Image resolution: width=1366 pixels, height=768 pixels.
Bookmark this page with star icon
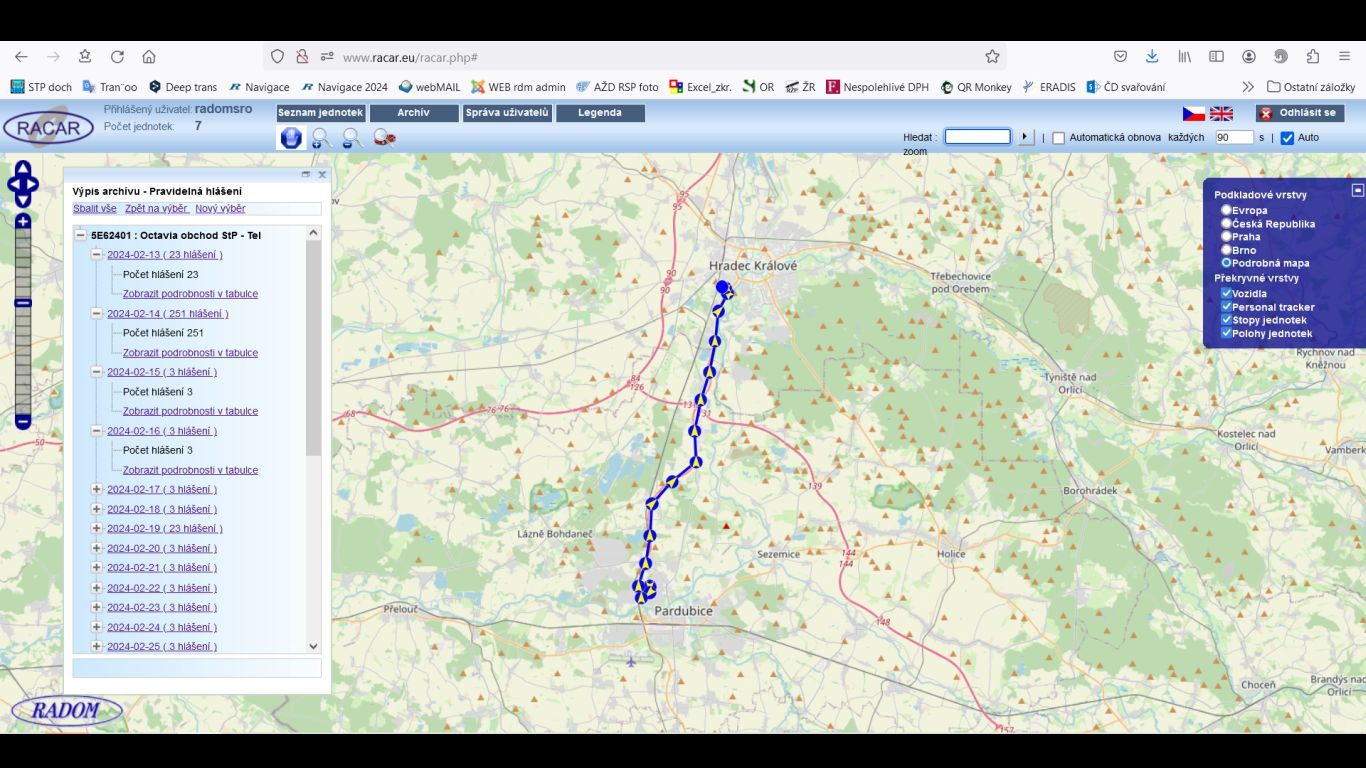click(992, 57)
